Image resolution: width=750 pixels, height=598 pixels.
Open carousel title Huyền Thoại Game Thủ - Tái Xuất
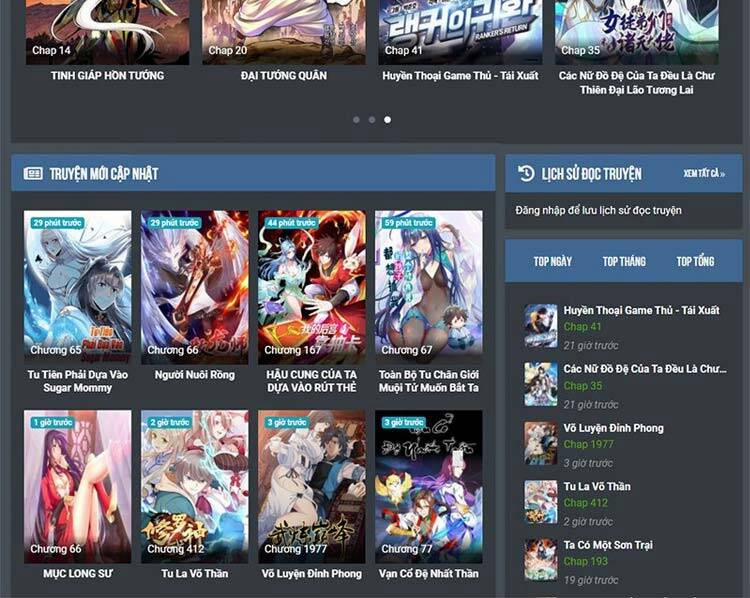[460, 76]
